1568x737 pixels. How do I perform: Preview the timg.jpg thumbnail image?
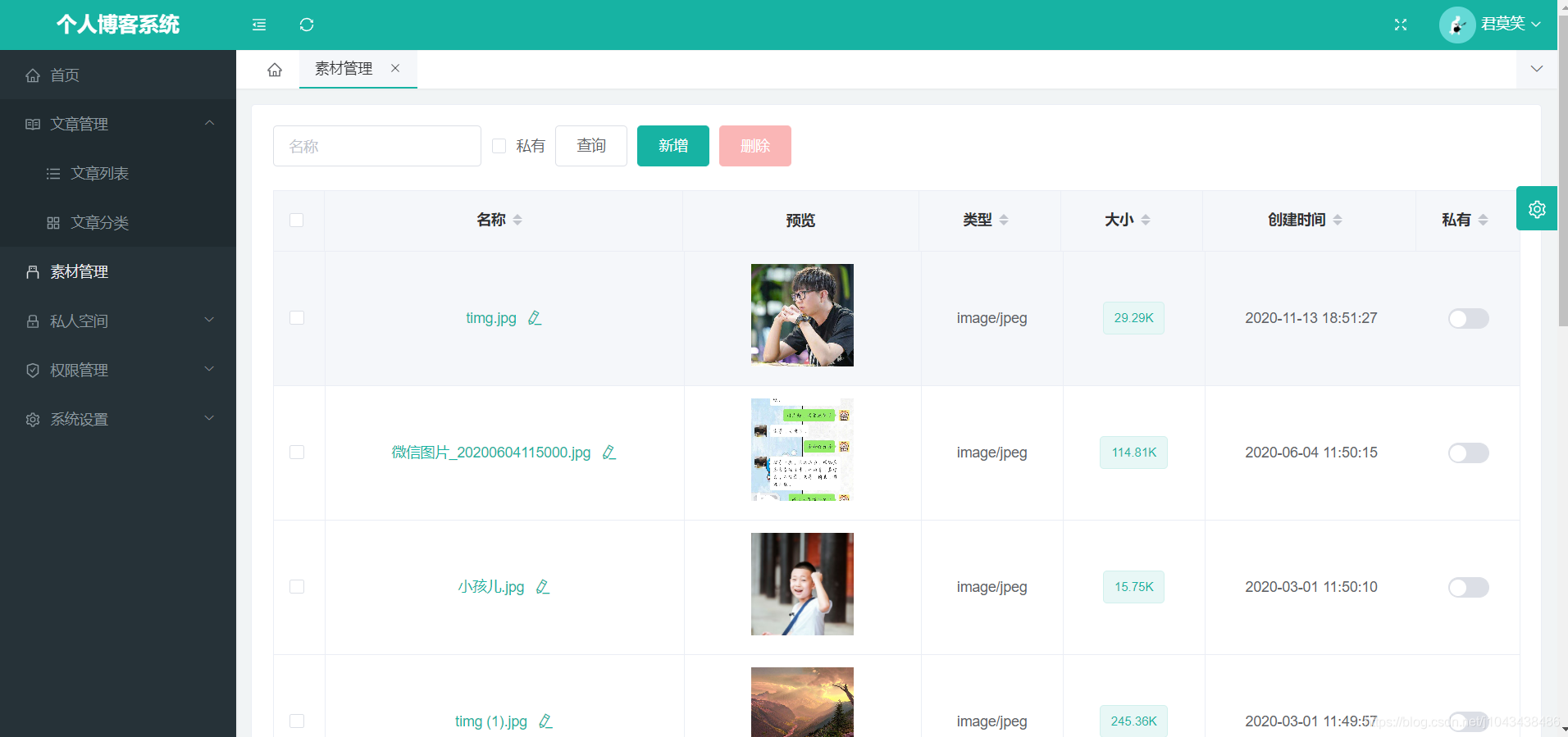pyautogui.click(x=802, y=315)
